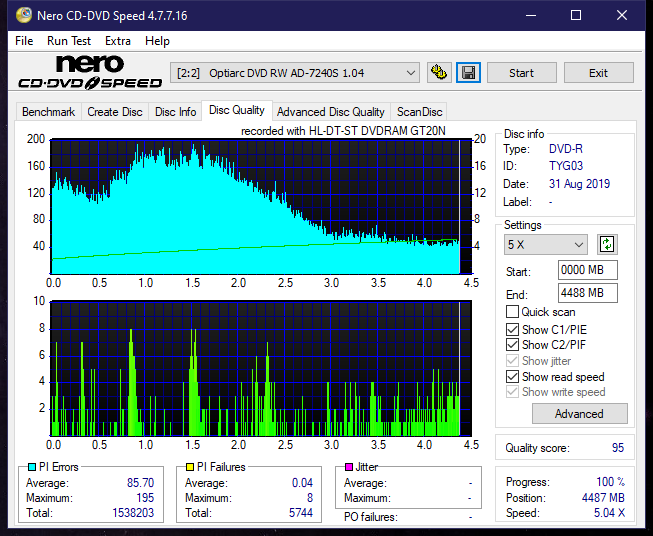Click the PI Failures total 5744
653x536 pixels.
[301, 513]
